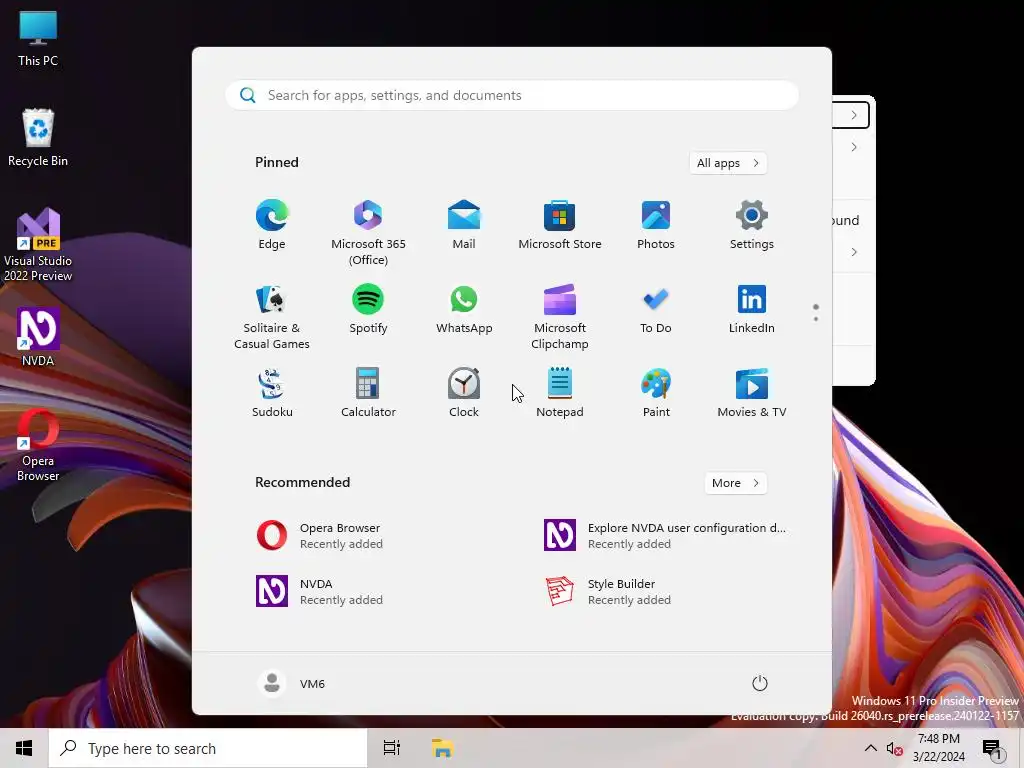The image size is (1024, 768).
Task: Launch Movies & TV
Action: pyautogui.click(x=752, y=393)
